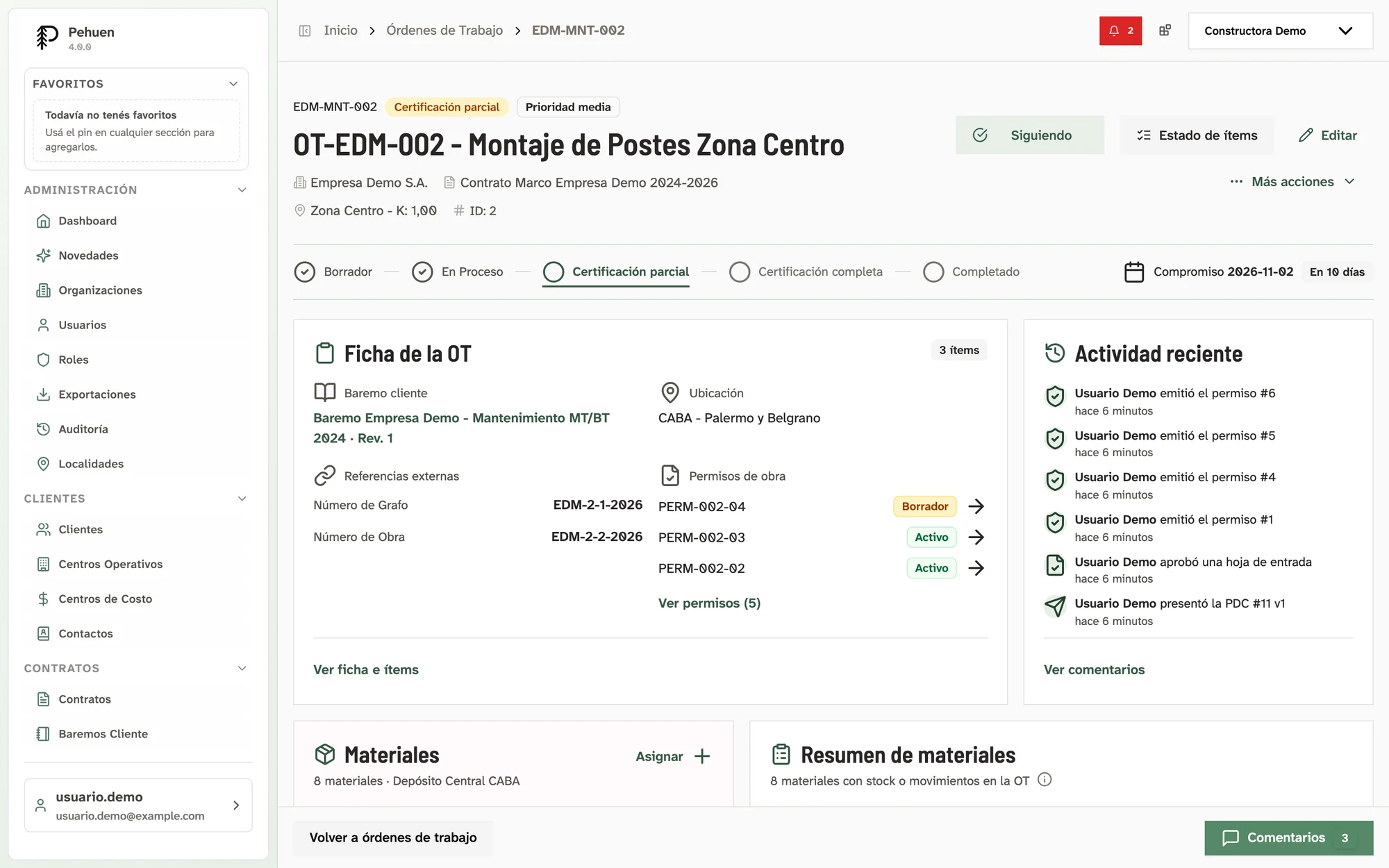Open Organizaciones in the sidebar
The image size is (1389, 868).
click(100, 290)
